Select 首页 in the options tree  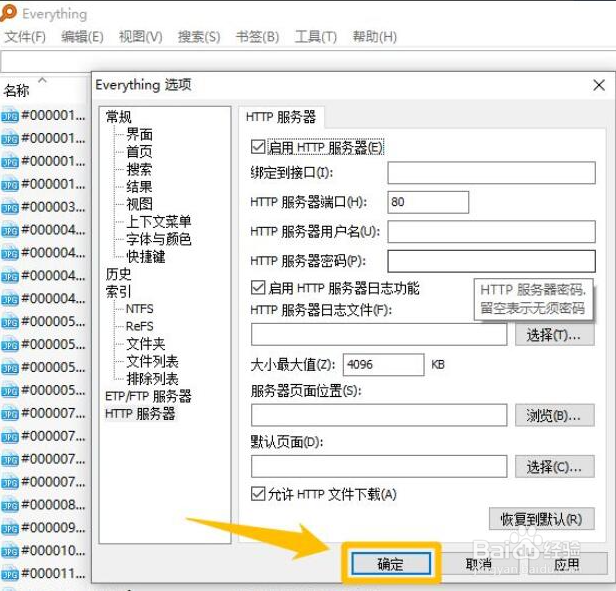[139, 151]
